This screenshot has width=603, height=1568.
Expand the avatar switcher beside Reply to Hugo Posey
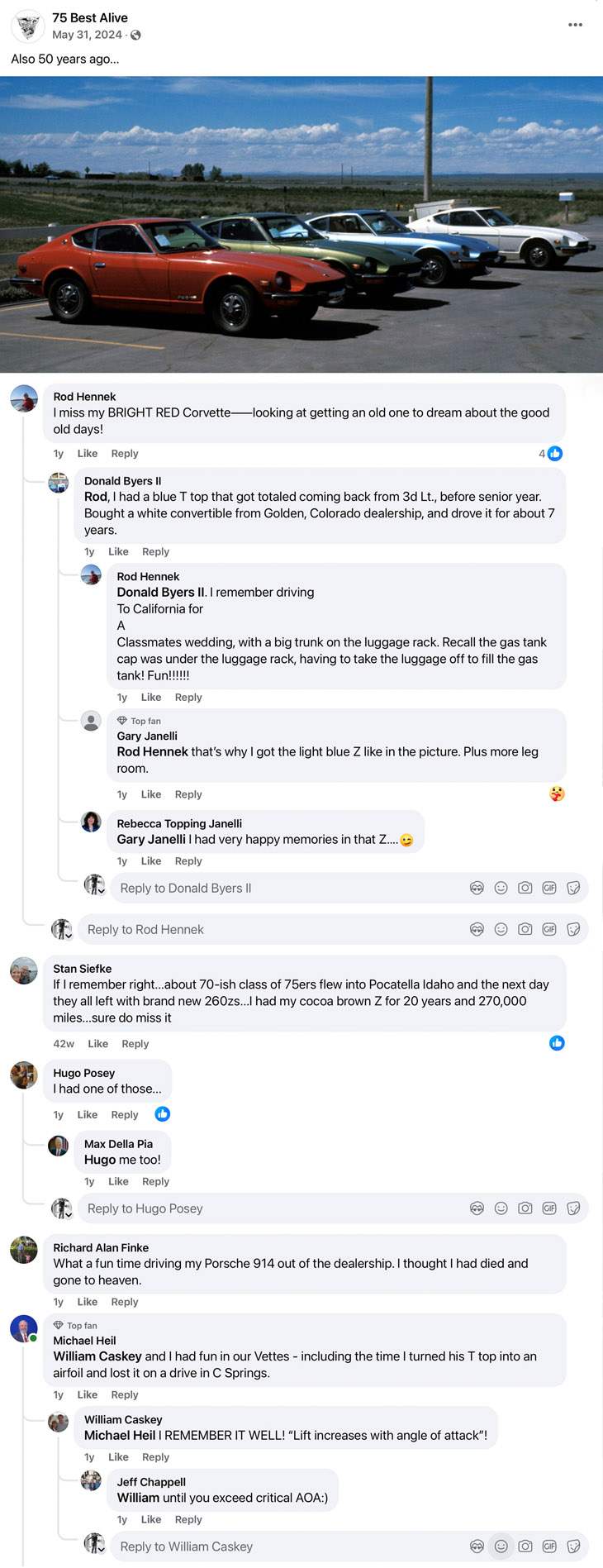click(x=62, y=1209)
